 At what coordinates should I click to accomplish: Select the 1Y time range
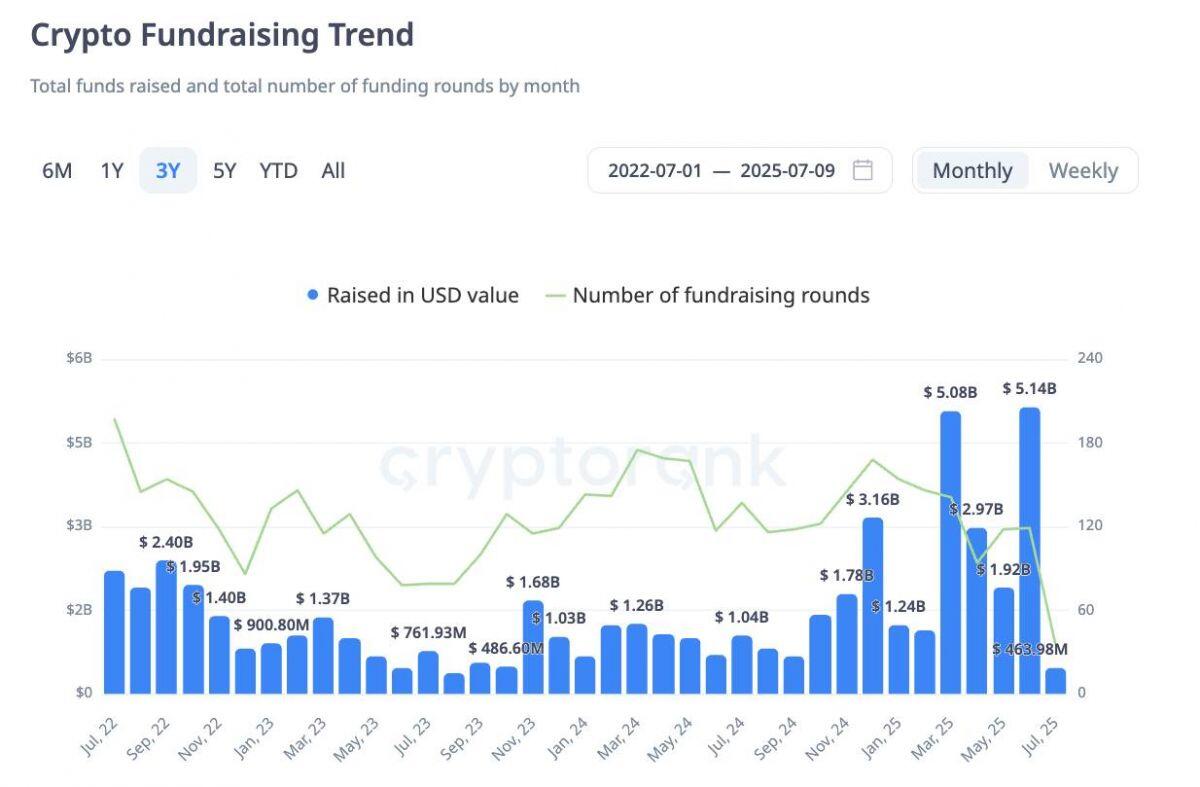click(x=112, y=171)
